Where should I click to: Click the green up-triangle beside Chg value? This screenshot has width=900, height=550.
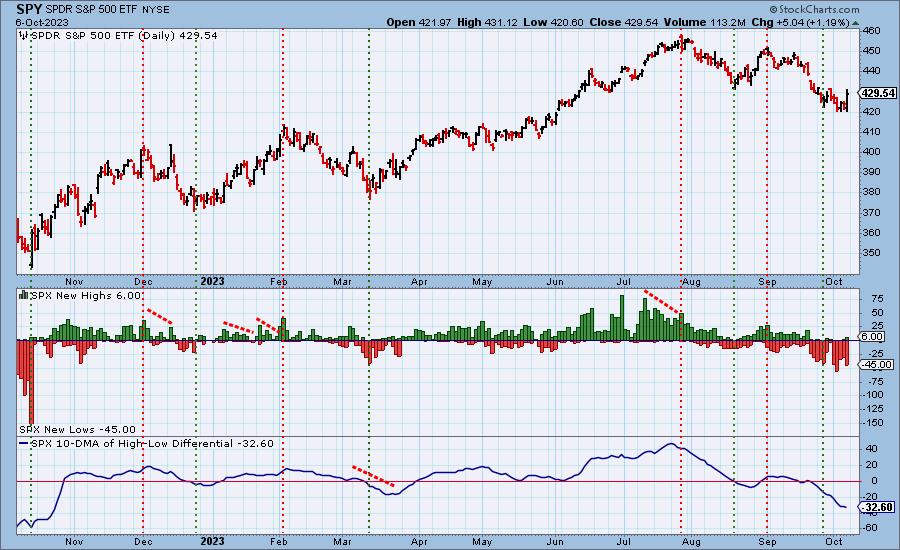pyautogui.click(x=856, y=23)
